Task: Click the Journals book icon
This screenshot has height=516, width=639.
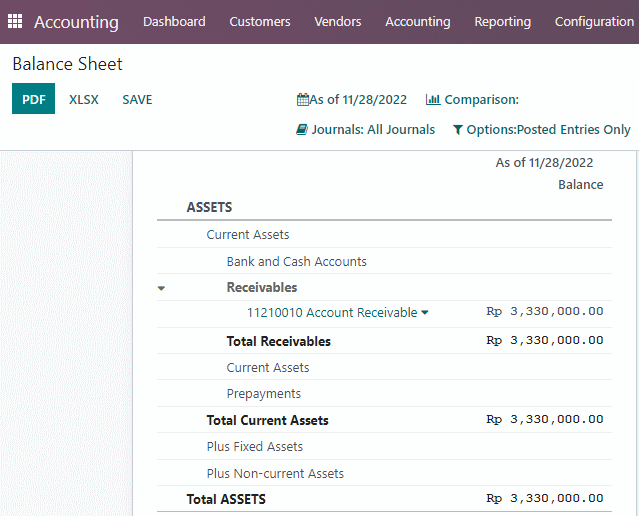Action: pyautogui.click(x=302, y=130)
